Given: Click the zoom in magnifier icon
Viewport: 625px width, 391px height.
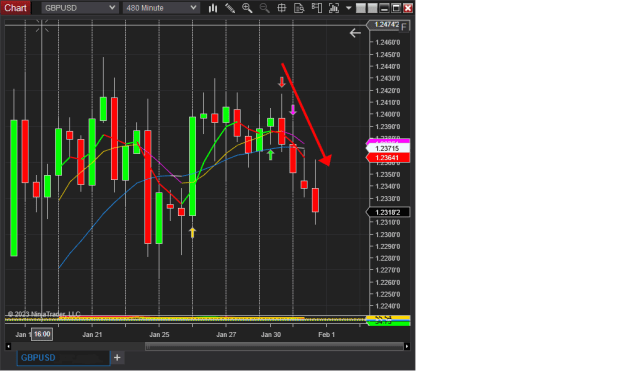Looking at the screenshot, I should (x=247, y=8).
